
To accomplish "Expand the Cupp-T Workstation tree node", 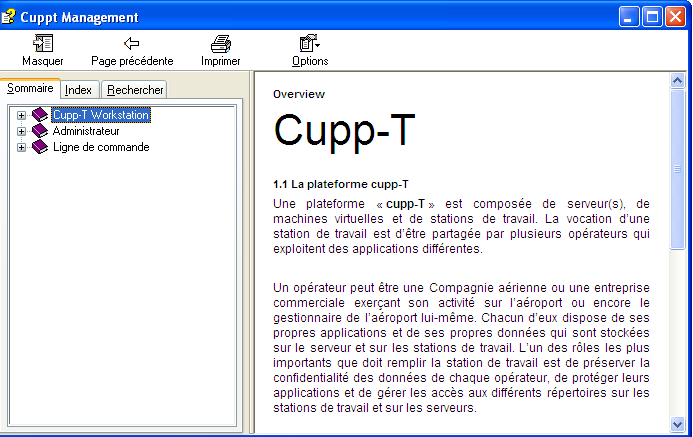I will point(21,115).
